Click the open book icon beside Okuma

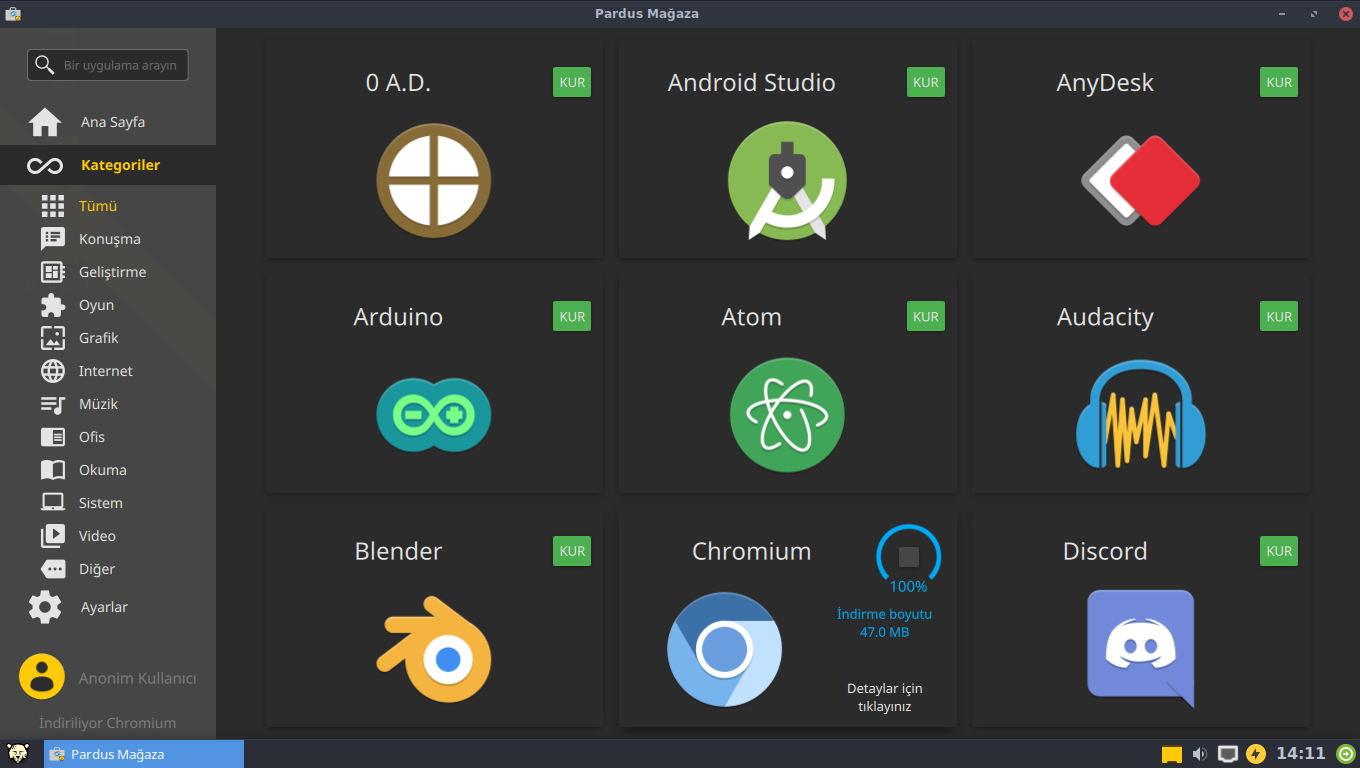point(52,470)
